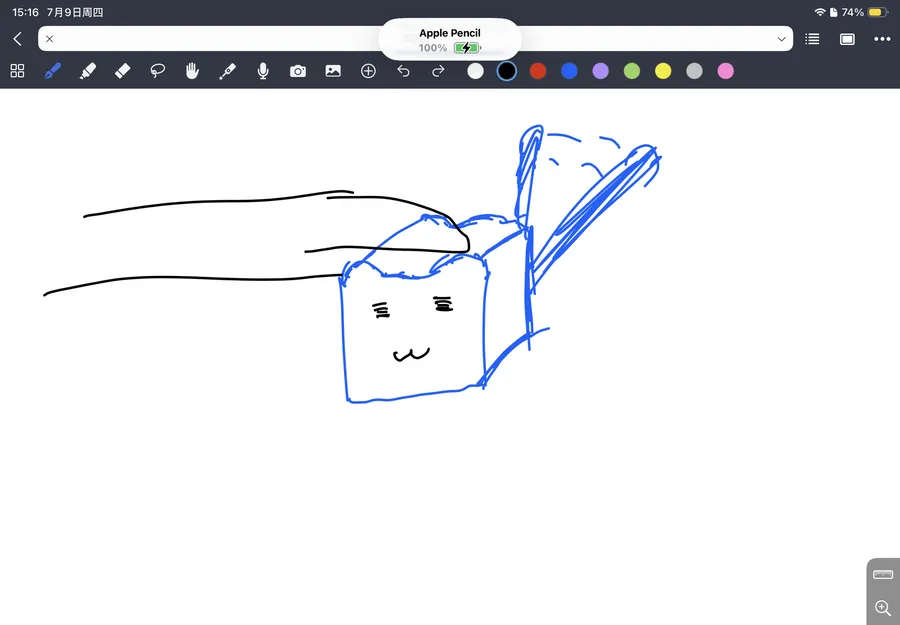The width and height of the screenshot is (900, 625).
Task: Start audio recording with microphone
Action: coord(263,71)
